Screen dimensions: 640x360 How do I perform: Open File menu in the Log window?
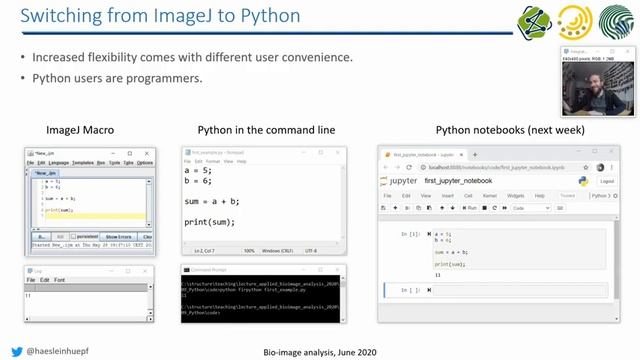tap(31, 280)
